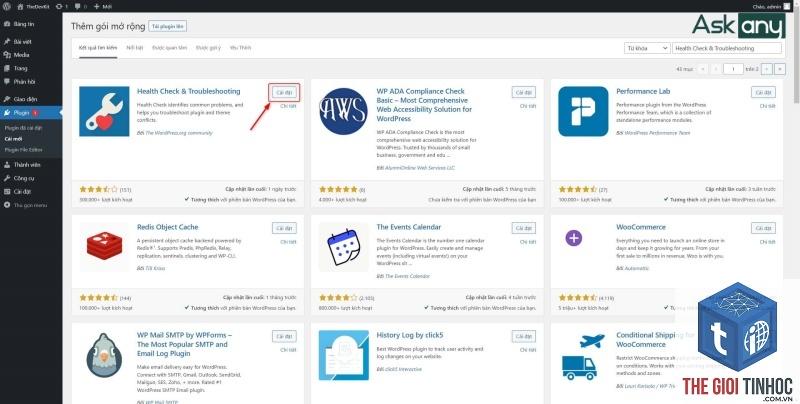Screen dimensions: 800x404
Task: Open The WordPress.org community author link
Action: (x=178, y=133)
